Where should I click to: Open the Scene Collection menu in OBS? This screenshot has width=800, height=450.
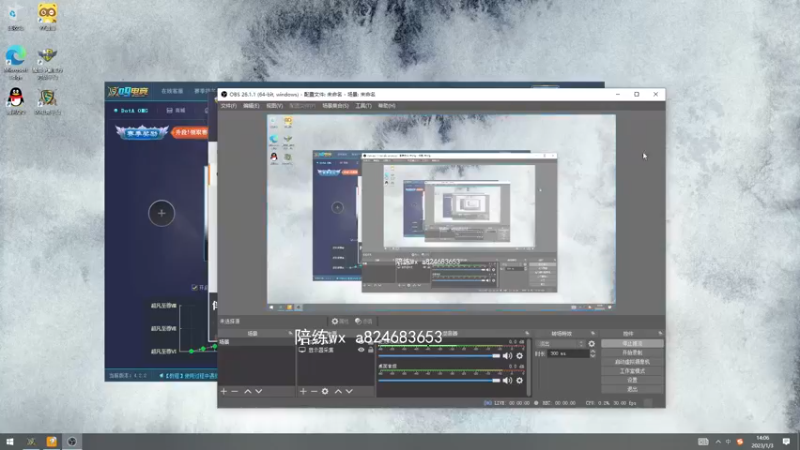tap(335, 106)
